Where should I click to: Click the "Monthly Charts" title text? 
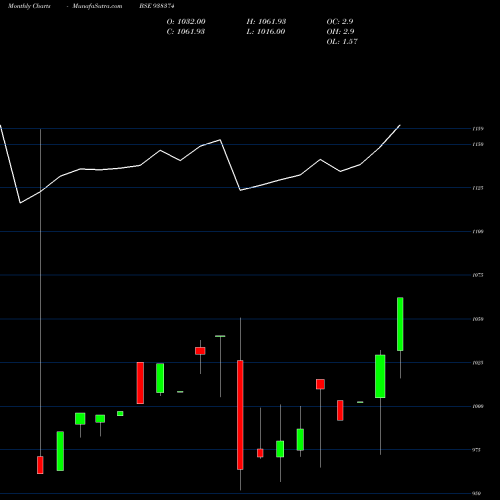click(x=29, y=6)
